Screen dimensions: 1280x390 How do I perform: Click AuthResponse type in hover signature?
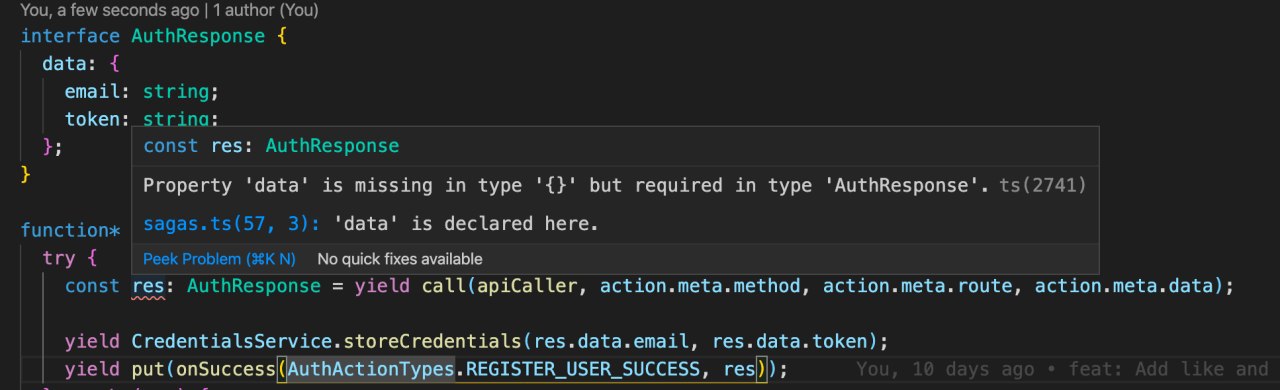332,146
